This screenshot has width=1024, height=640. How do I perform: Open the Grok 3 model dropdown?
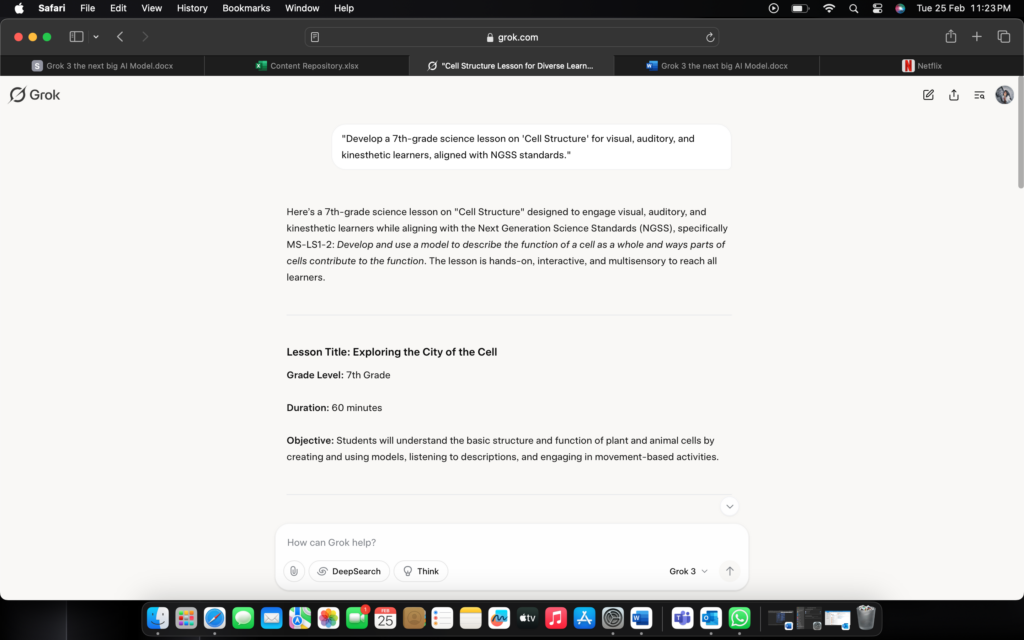point(688,571)
